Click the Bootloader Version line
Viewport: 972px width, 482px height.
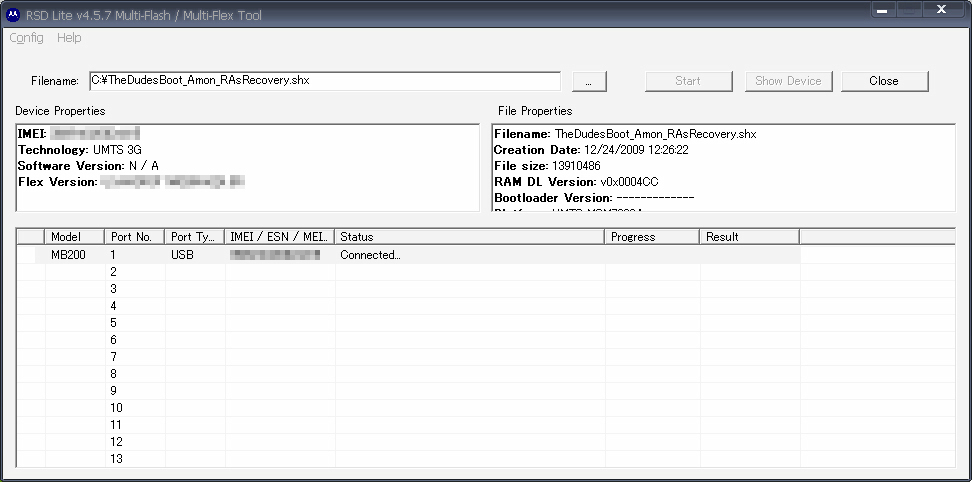point(594,198)
